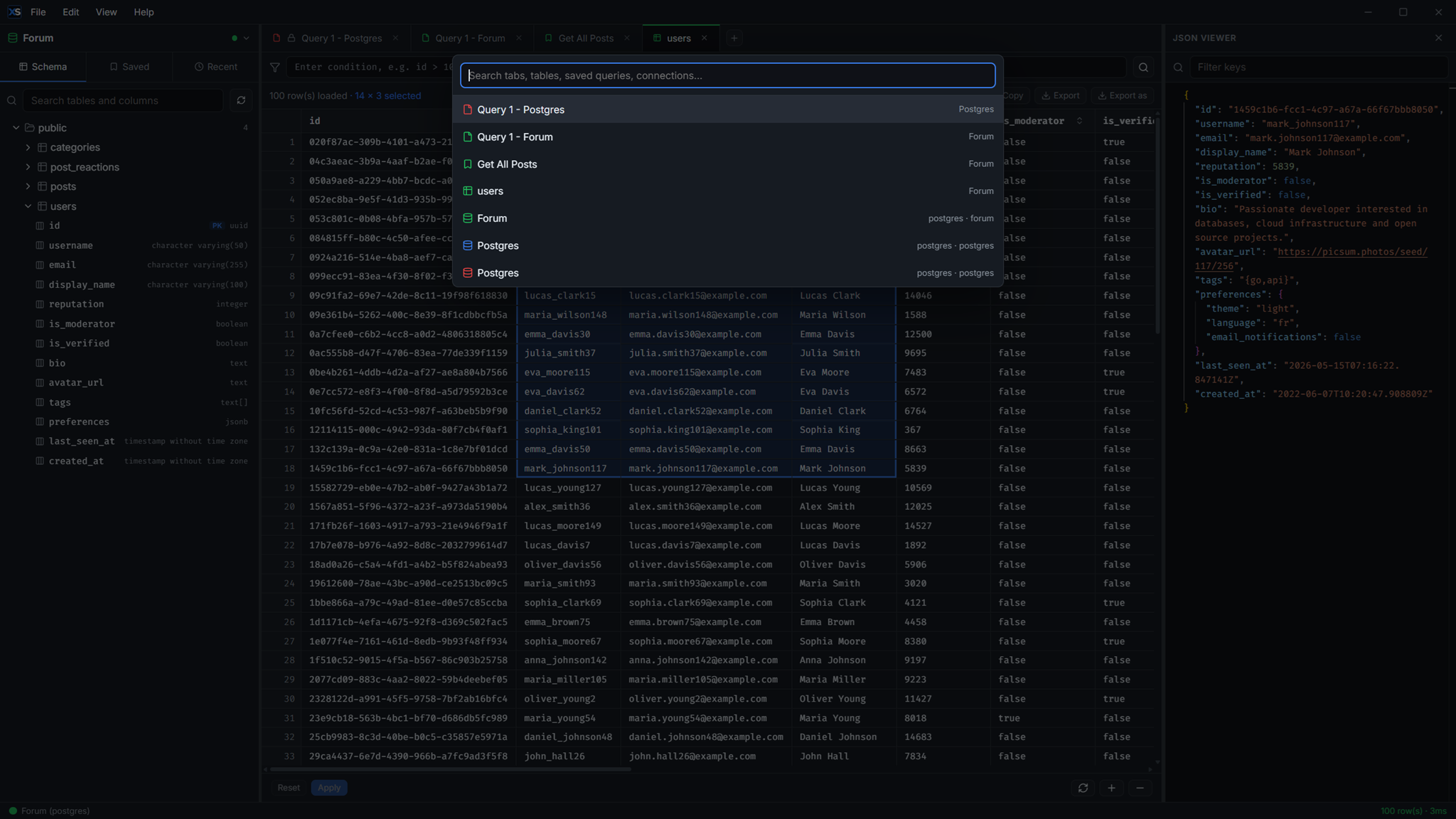This screenshot has width=1456, height=819.
Task: Pick the users table in search results
Action: point(728,191)
